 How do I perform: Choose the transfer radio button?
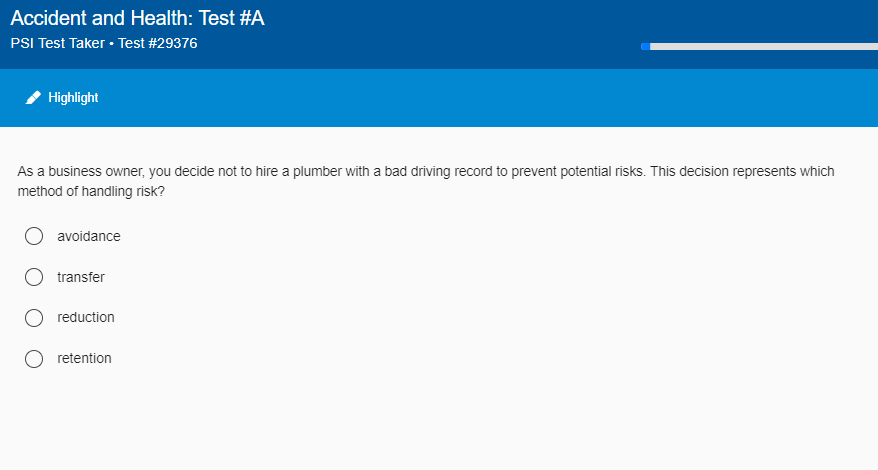(34, 277)
